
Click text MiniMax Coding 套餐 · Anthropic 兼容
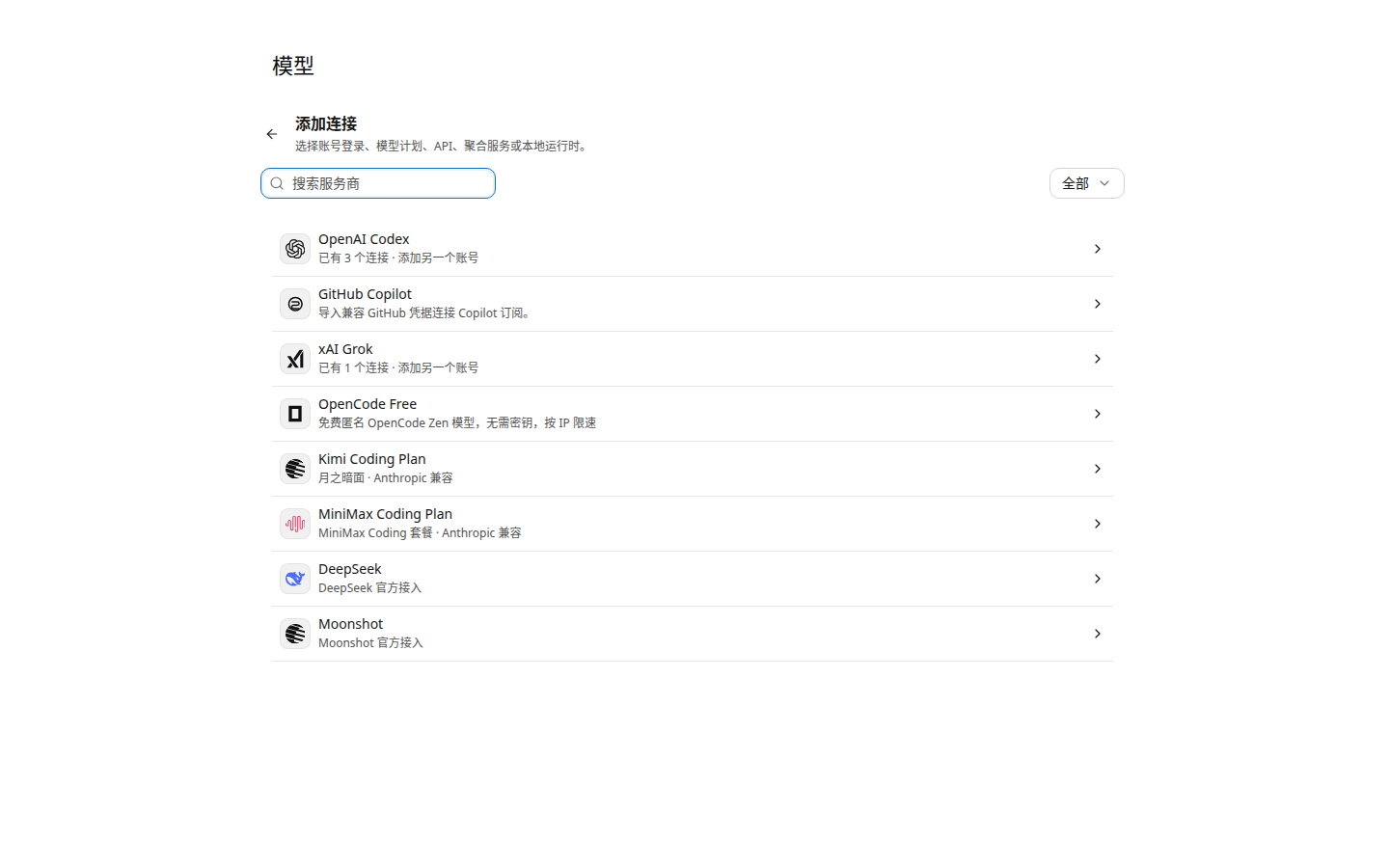point(420,532)
